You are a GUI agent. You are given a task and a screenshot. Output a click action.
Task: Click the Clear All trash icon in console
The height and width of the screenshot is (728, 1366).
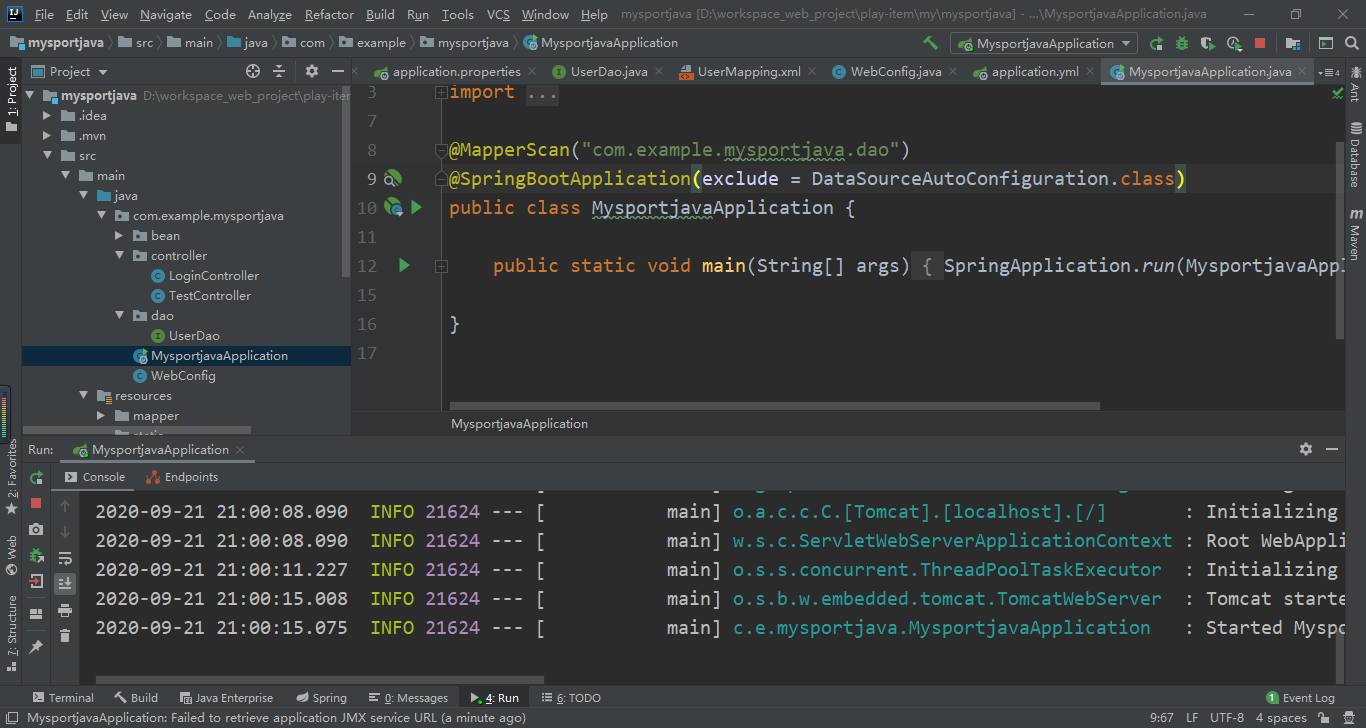coord(65,636)
